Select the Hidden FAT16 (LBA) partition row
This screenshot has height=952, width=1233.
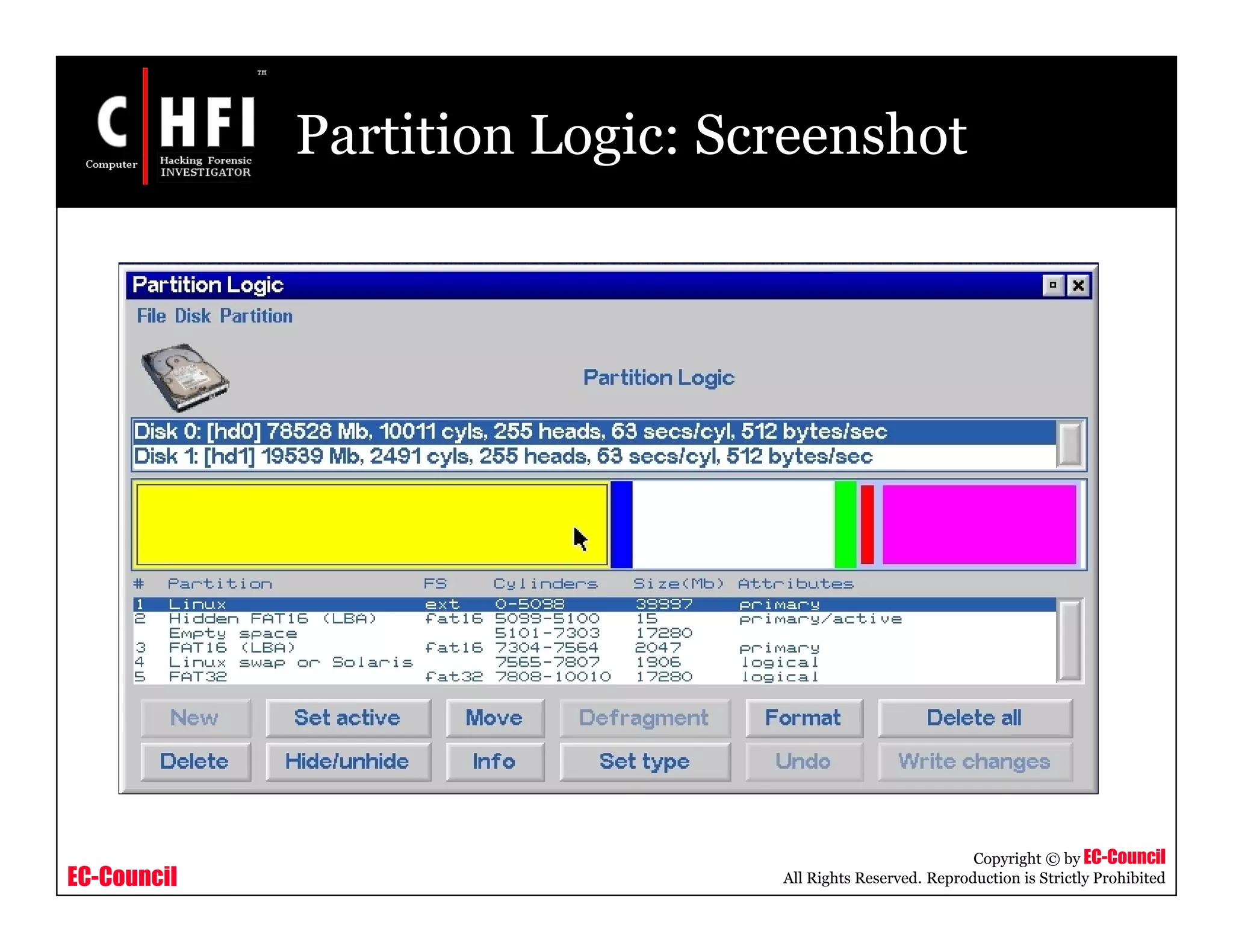(x=272, y=619)
